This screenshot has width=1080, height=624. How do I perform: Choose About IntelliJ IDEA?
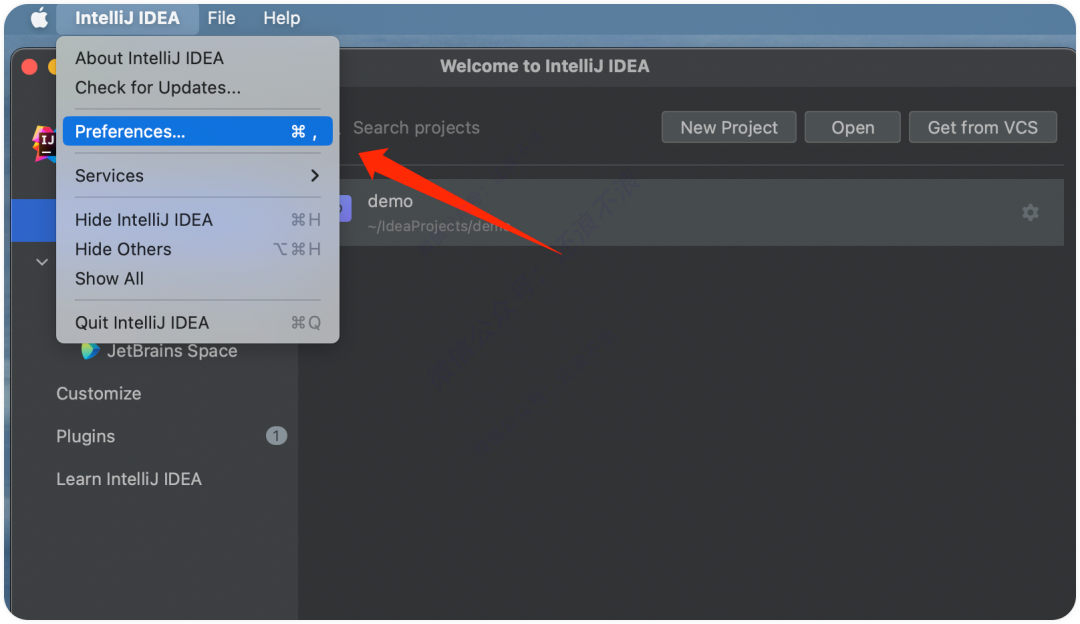click(x=149, y=58)
